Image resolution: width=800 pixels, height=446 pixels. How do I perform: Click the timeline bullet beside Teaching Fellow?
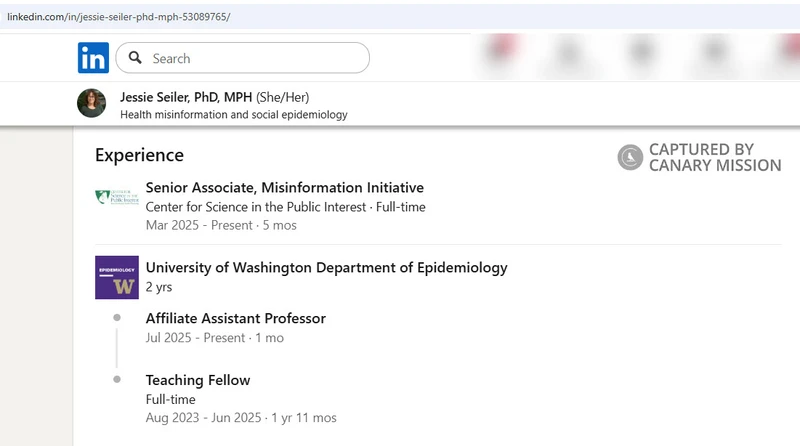coord(117,379)
